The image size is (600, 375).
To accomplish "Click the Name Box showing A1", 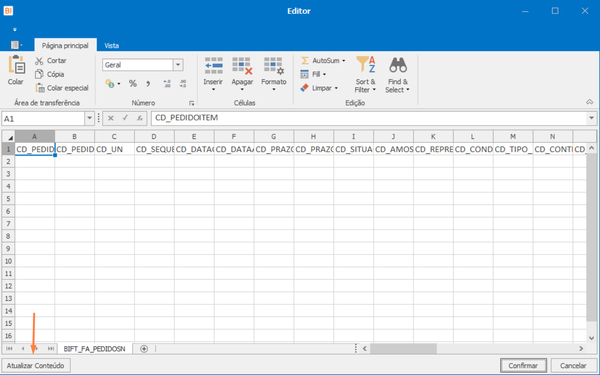I will 43,118.
